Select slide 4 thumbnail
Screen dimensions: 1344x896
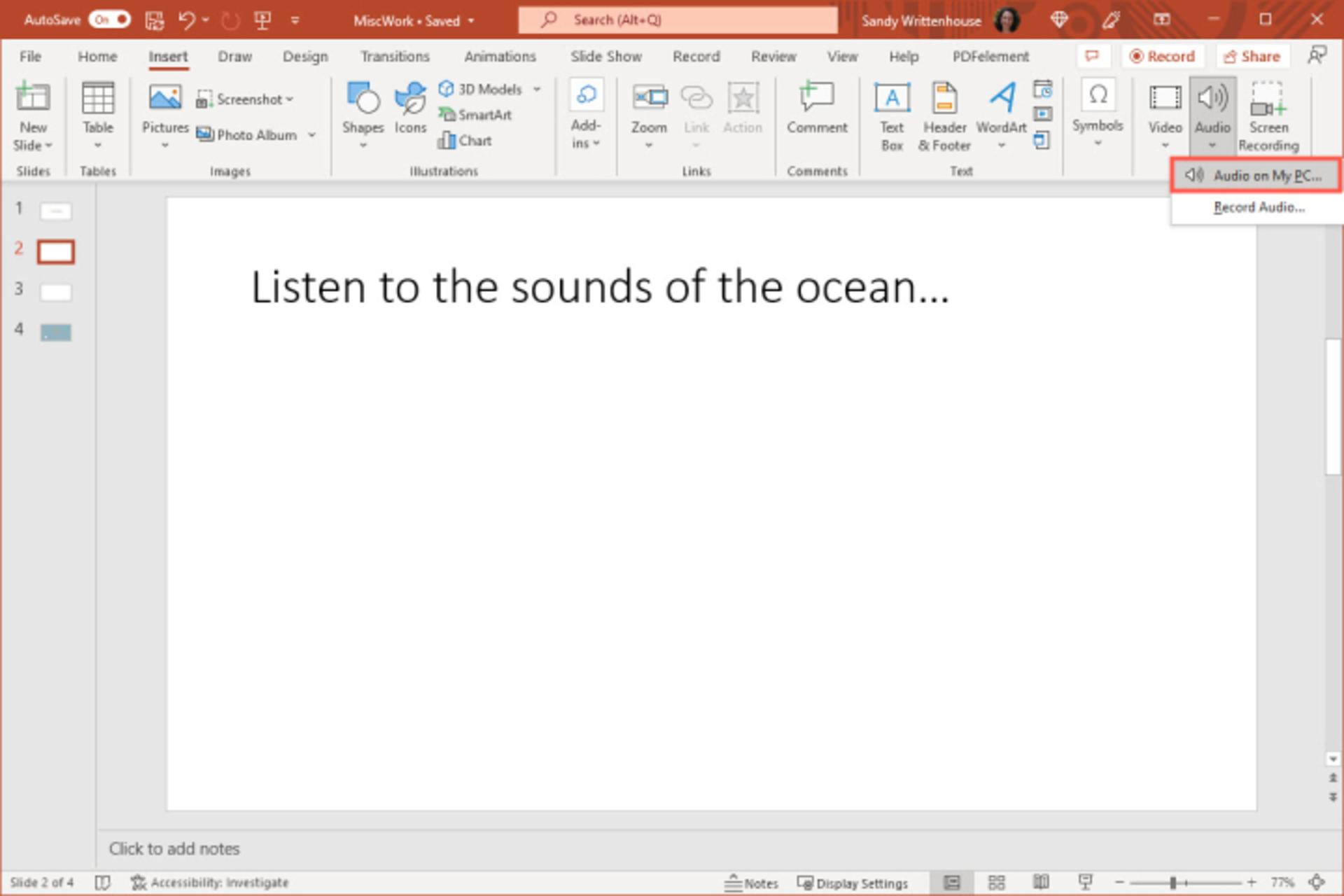click(x=56, y=332)
